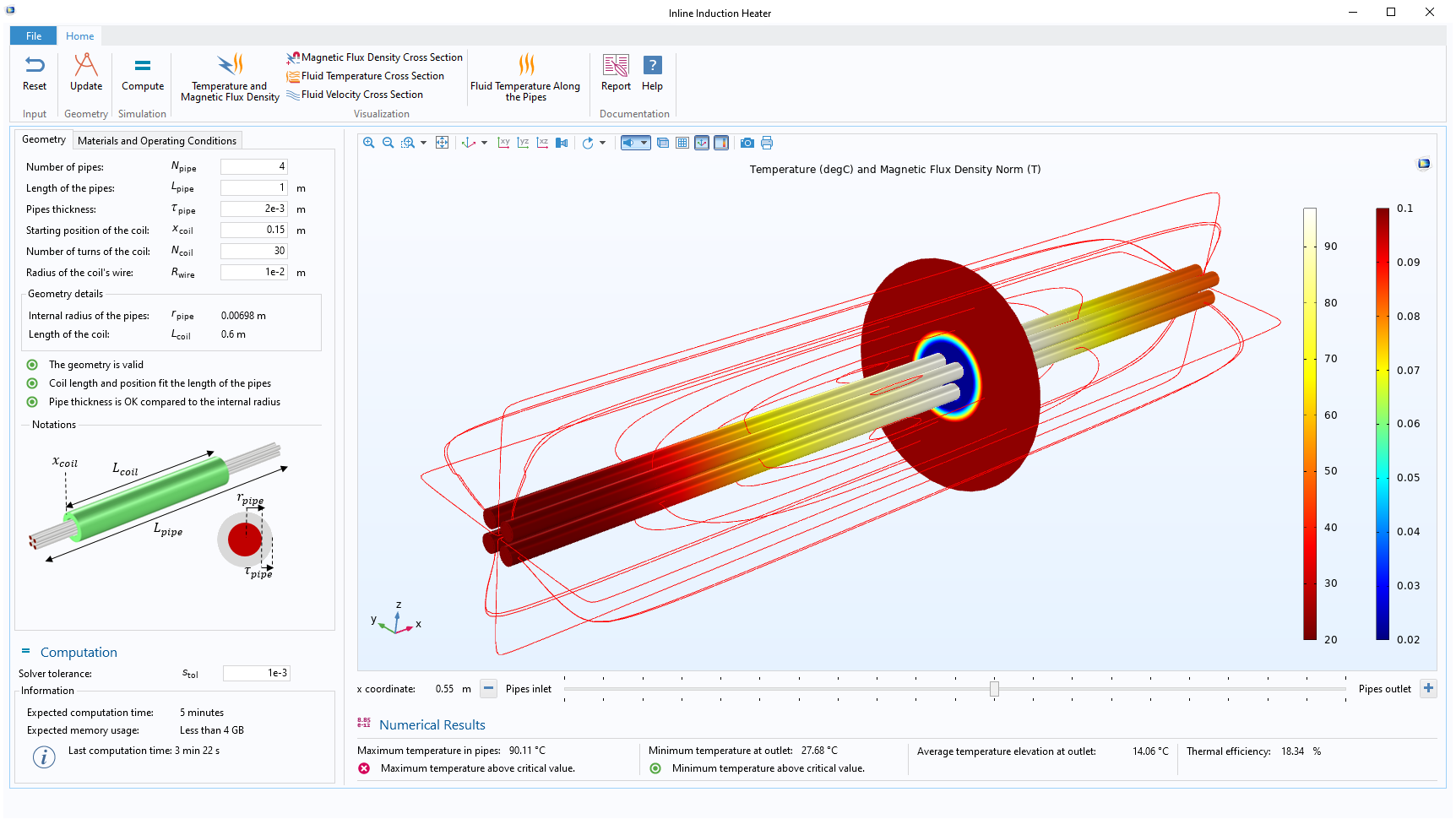Click the x coordinate slider handle
Screen dimensions: 1456x819
[x=994, y=689]
